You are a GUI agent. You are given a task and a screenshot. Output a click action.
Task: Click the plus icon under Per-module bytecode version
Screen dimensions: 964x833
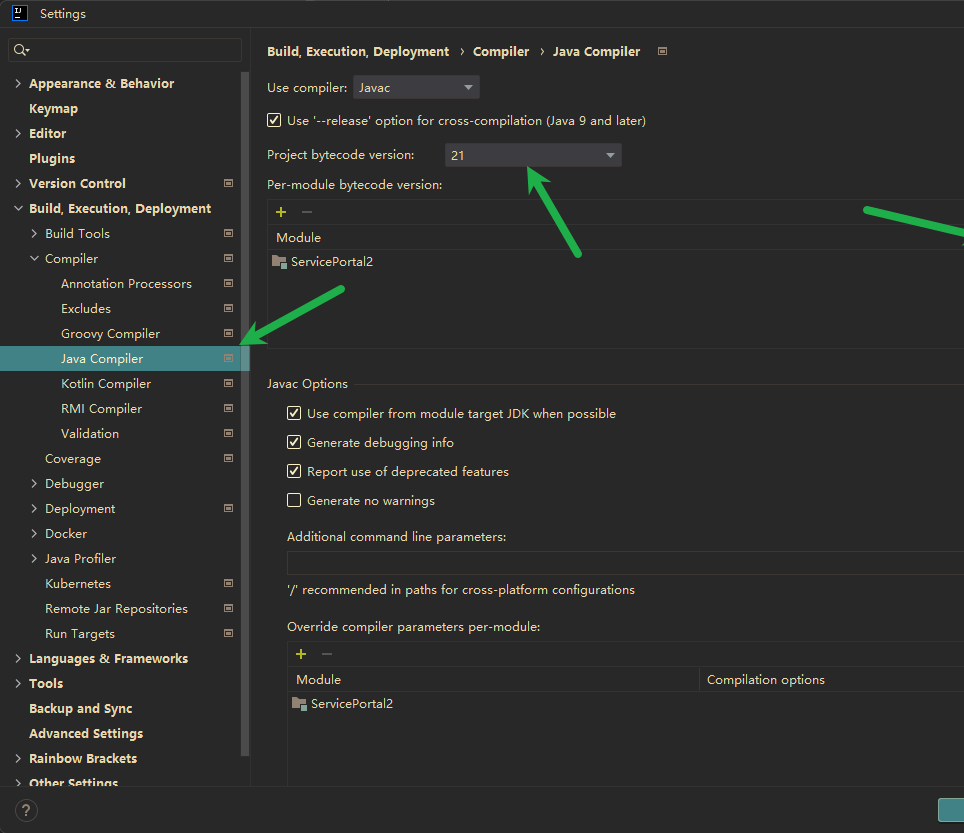coord(280,212)
